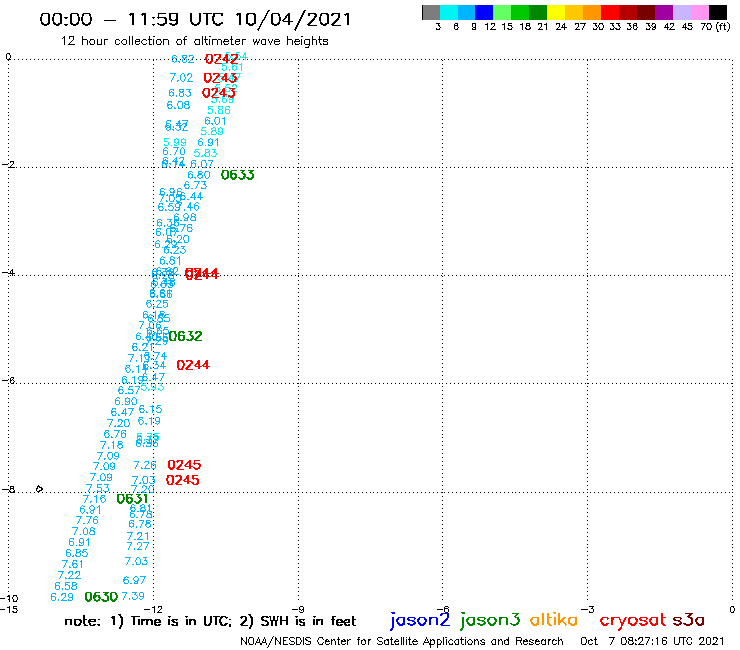The image size is (740, 650).
Task: Click the wave height value '7.76'
Action: pos(87,520)
